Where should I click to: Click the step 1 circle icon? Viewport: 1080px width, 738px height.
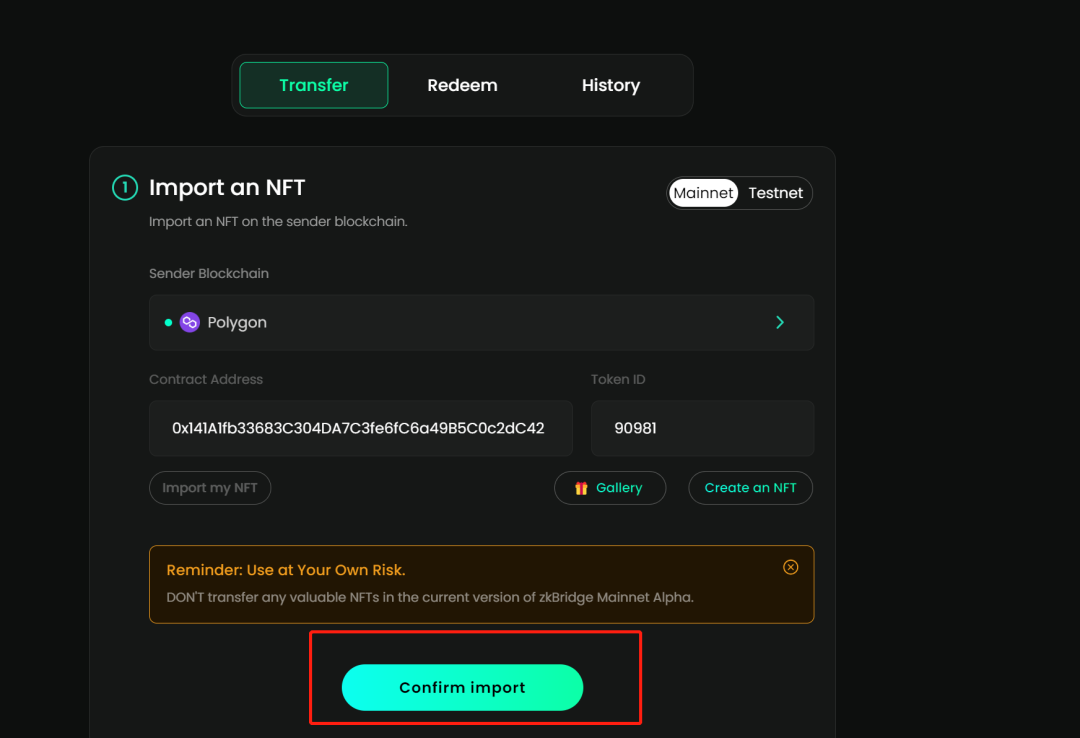click(124, 187)
